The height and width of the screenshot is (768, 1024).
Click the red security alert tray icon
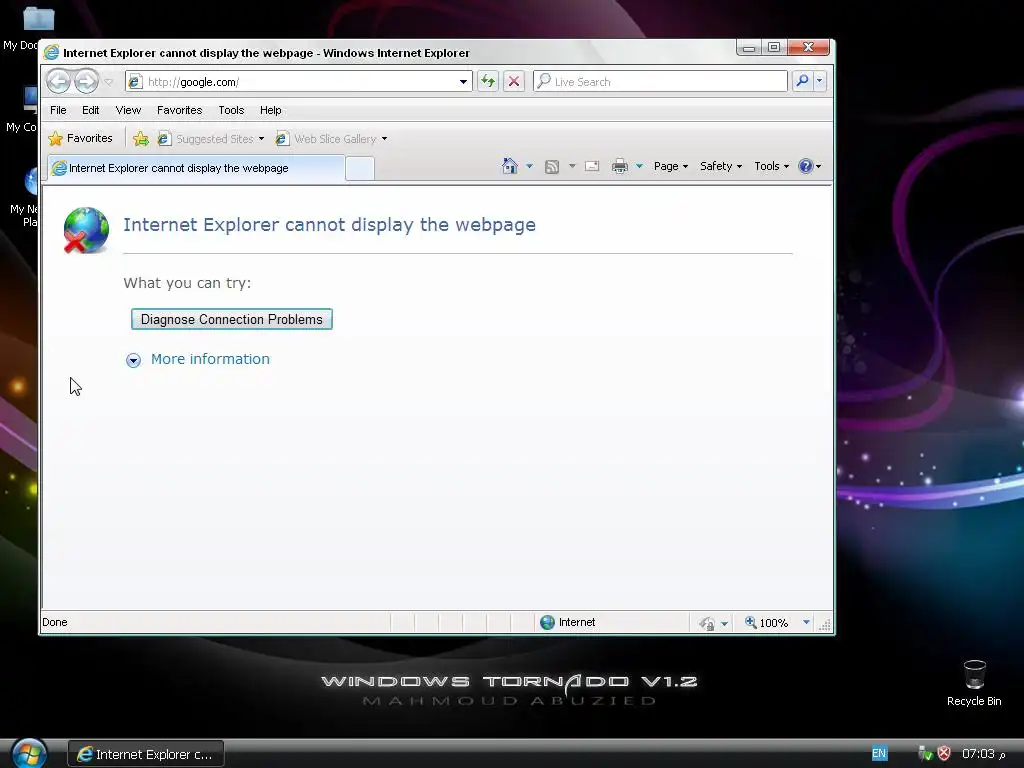[944, 754]
